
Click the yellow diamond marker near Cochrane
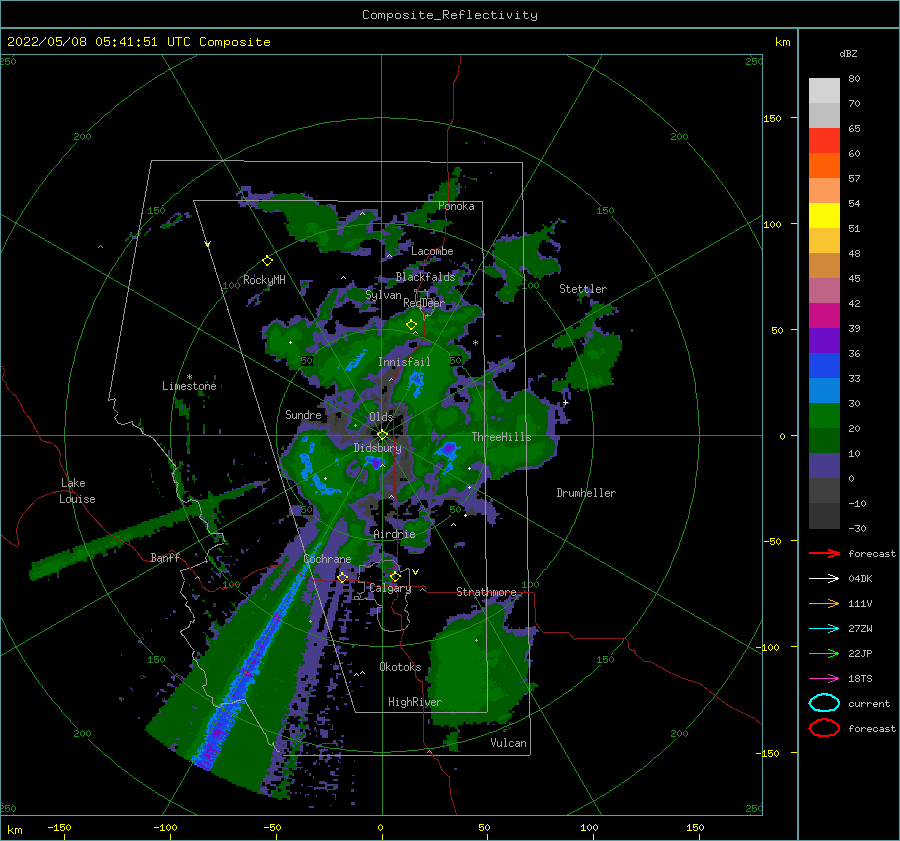(x=343, y=577)
